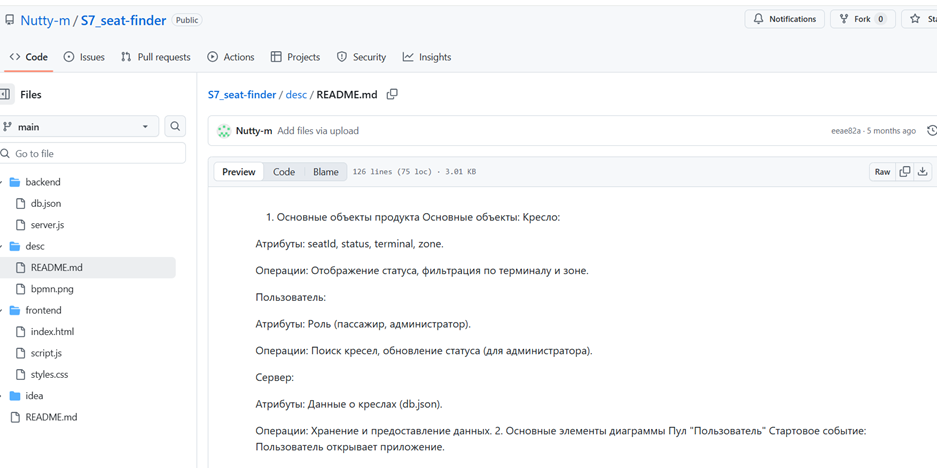Open the main branch dropdown
This screenshot has width=937, height=468.
tap(79, 127)
